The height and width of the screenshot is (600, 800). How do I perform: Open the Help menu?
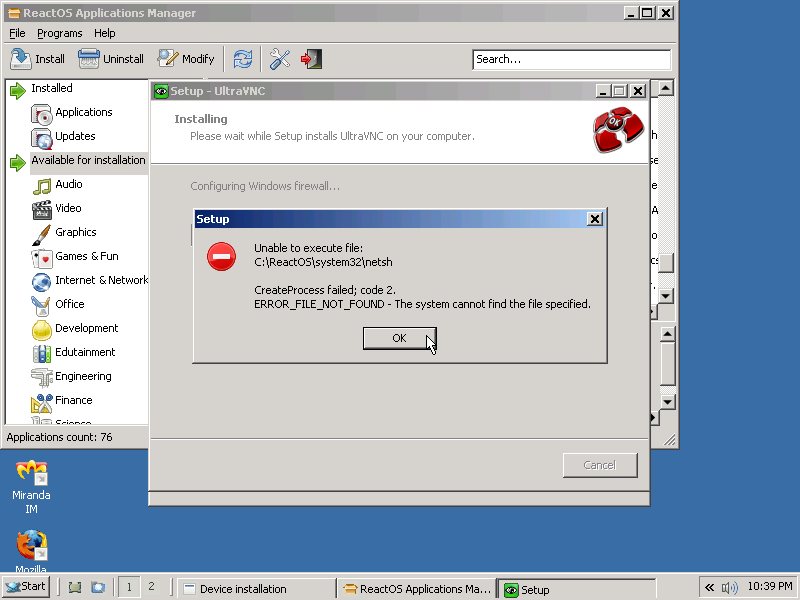(x=105, y=33)
